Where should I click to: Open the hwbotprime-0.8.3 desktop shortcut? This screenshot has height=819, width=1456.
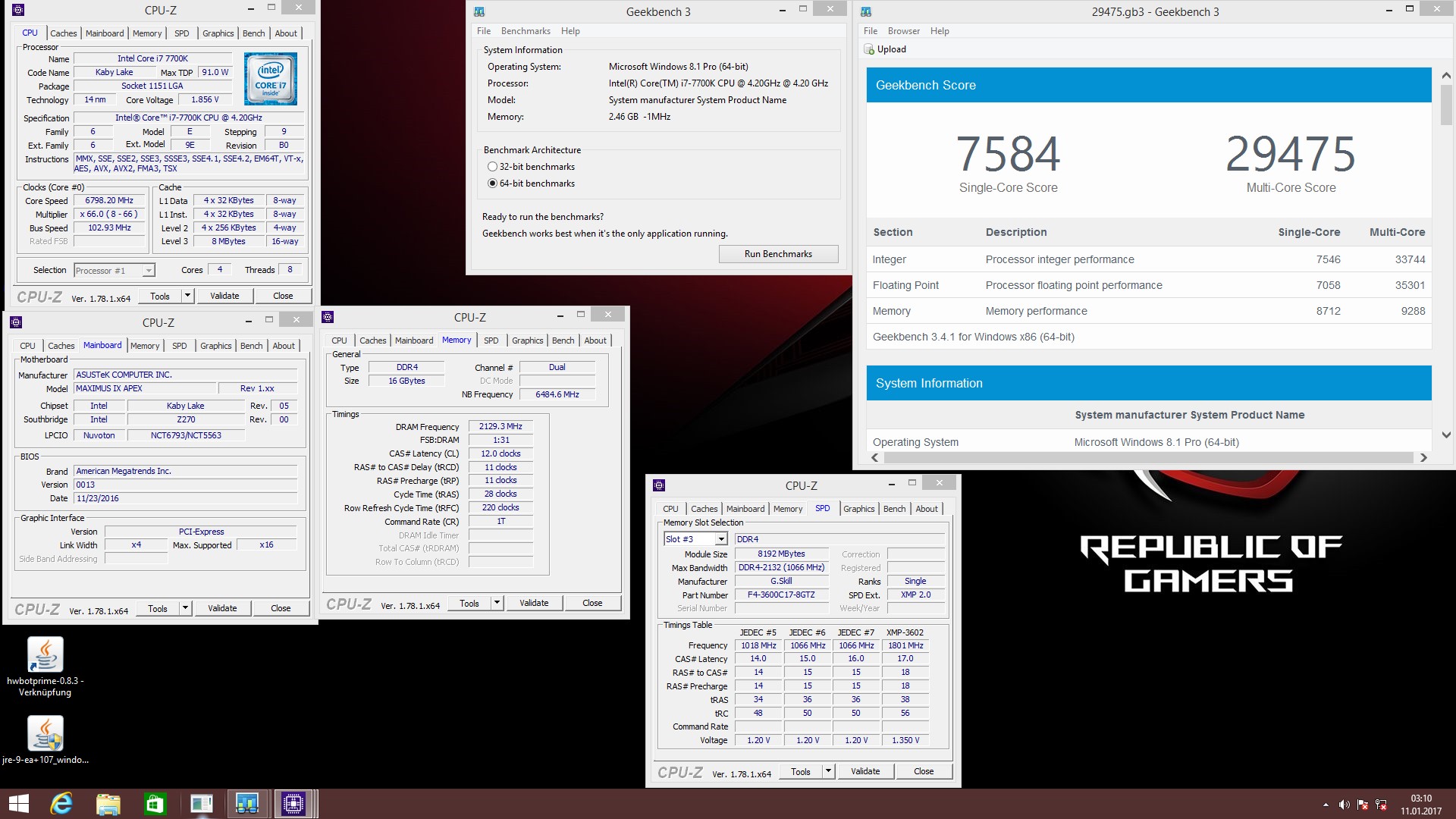click(x=45, y=667)
